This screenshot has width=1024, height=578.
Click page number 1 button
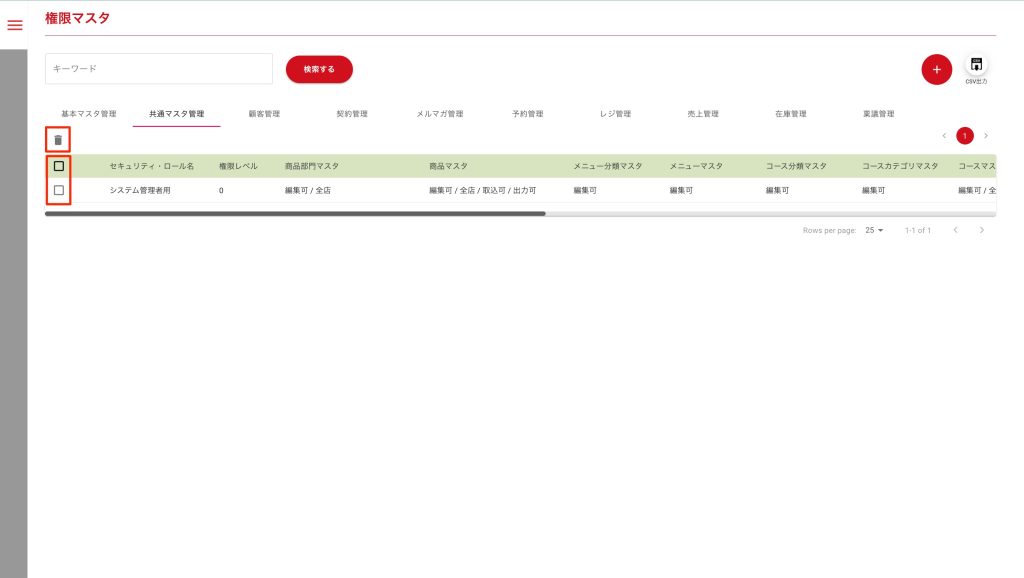(965, 136)
